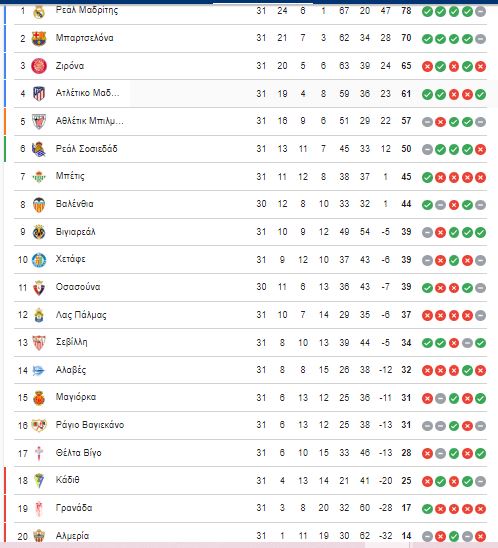
Task: Select the Αθλέτικ Μπιλμπάο truncated name
Action: 90,121
